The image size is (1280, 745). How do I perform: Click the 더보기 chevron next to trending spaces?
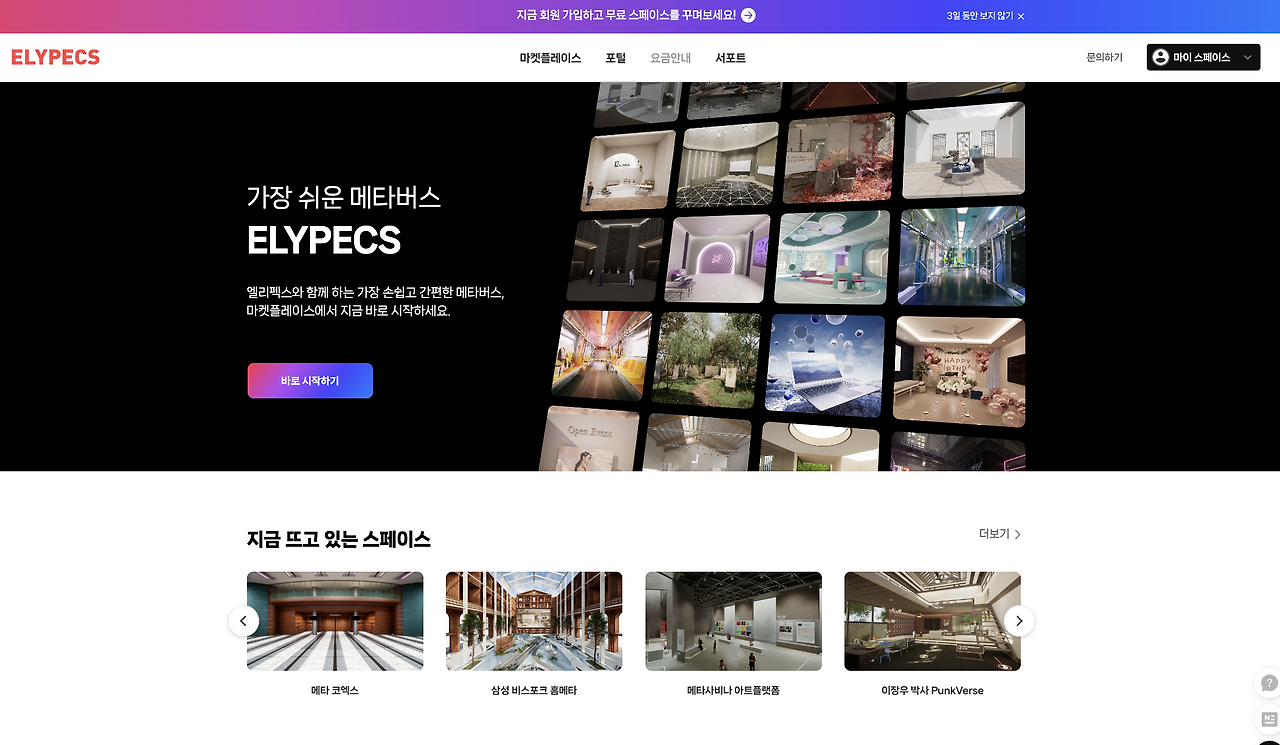point(1016,533)
